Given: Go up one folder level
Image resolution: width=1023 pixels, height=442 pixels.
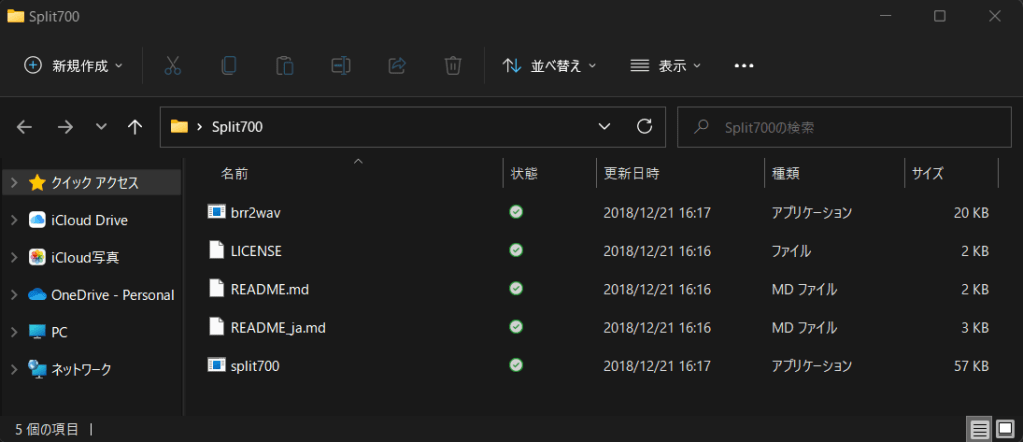Looking at the screenshot, I should click(x=135, y=127).
